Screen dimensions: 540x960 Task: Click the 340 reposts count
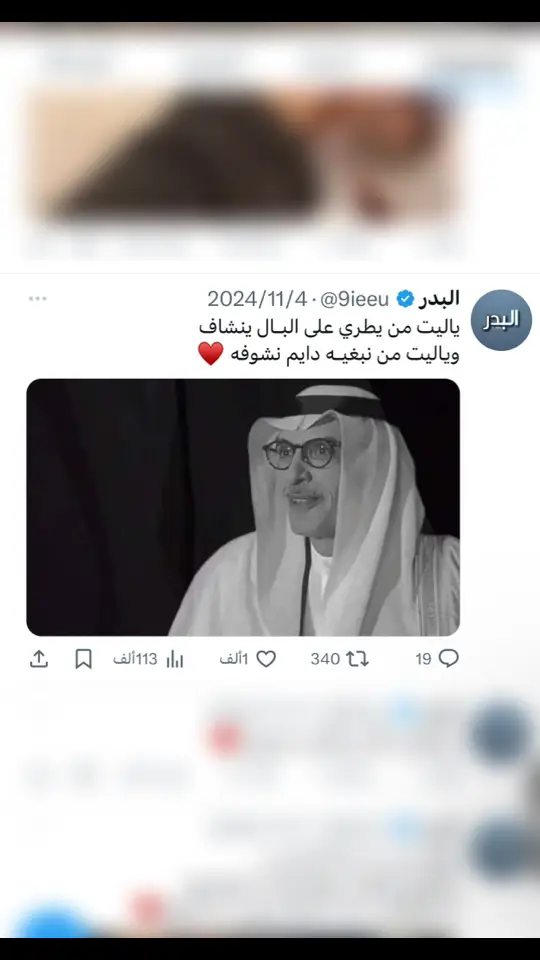point(325,659)
